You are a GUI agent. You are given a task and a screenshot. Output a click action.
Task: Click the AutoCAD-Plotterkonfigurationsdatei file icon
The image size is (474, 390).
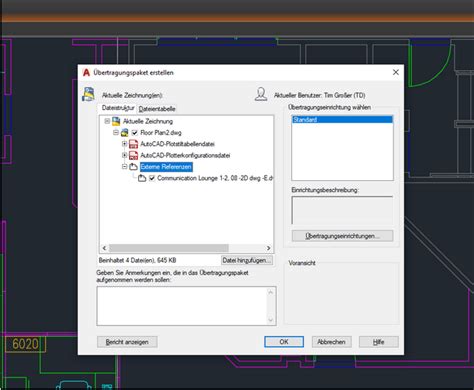(133, 155)
